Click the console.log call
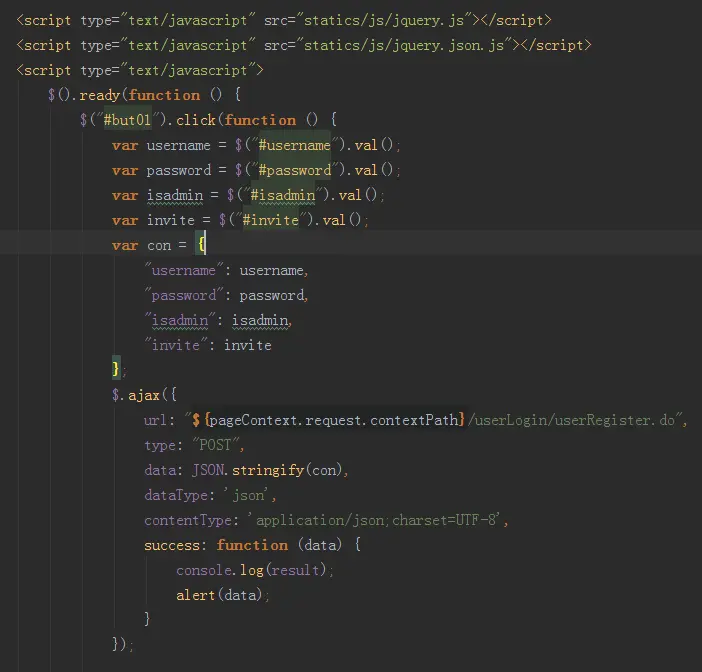The image size is (702, 672). [220, 570]
